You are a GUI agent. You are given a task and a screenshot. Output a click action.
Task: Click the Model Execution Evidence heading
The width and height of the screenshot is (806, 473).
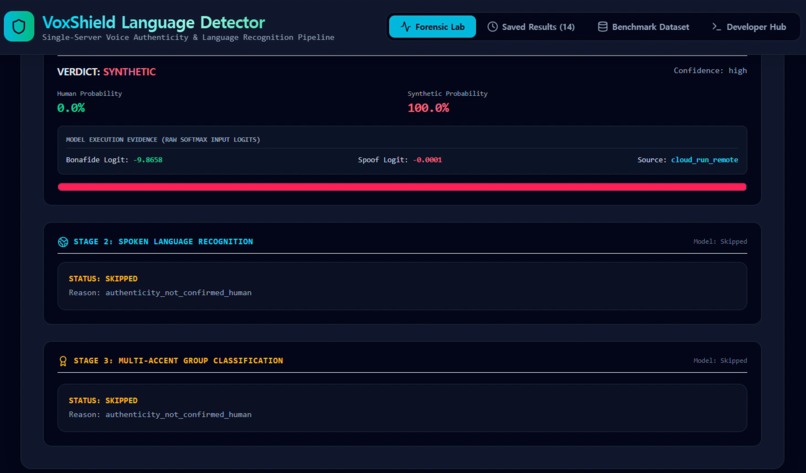click(163, 139)
